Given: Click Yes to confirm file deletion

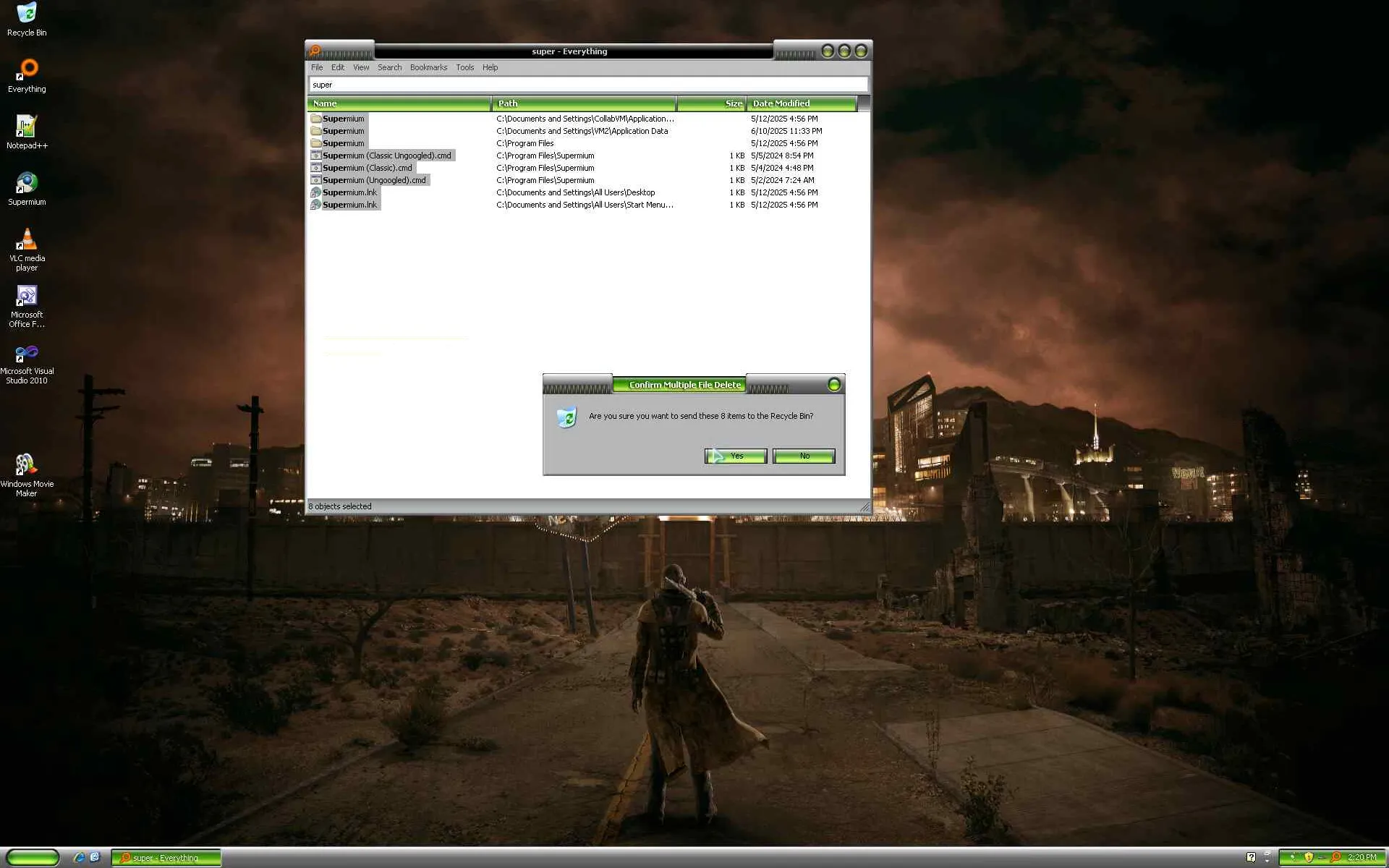Looking at the screenshot, I should pyautogui.click(x=736, y=456).
